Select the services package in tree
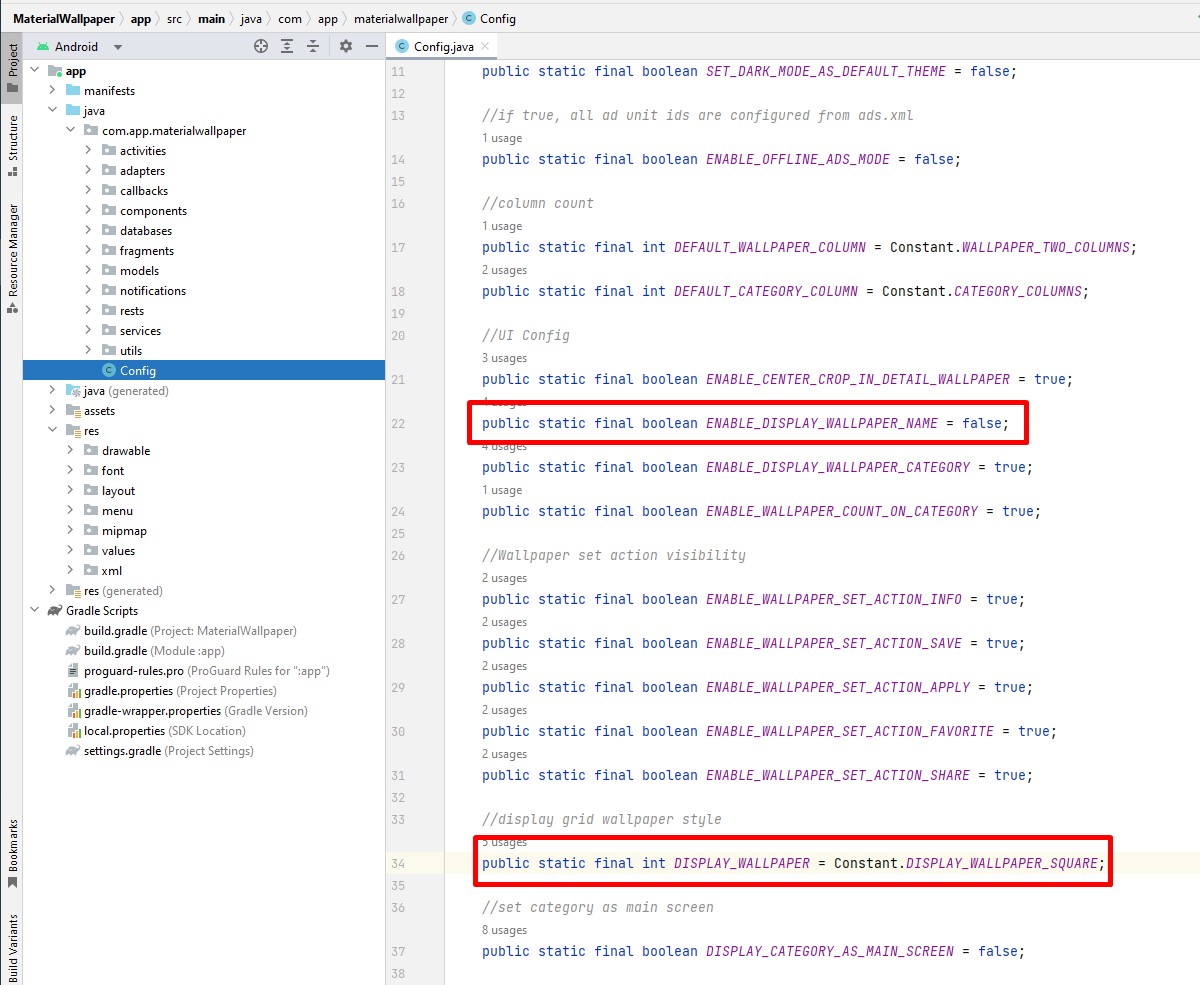The height and width of the screenshot is (985, 1200). tap(140, 331)
